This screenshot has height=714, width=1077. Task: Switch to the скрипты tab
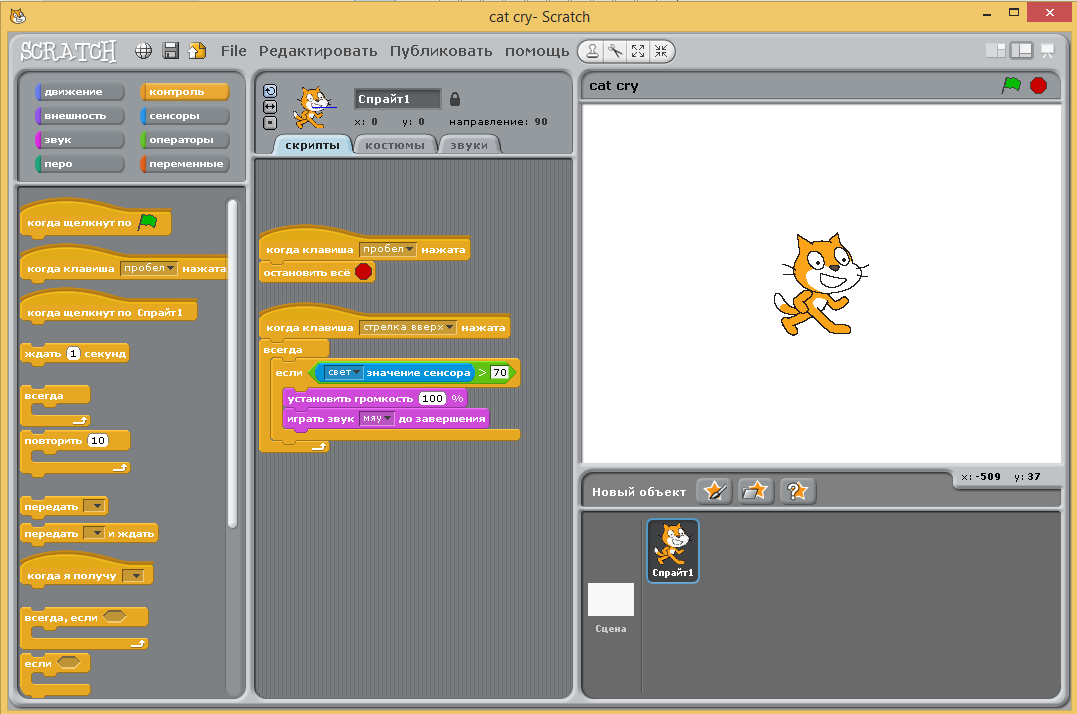pyautogui.click(x=313, y=145)
